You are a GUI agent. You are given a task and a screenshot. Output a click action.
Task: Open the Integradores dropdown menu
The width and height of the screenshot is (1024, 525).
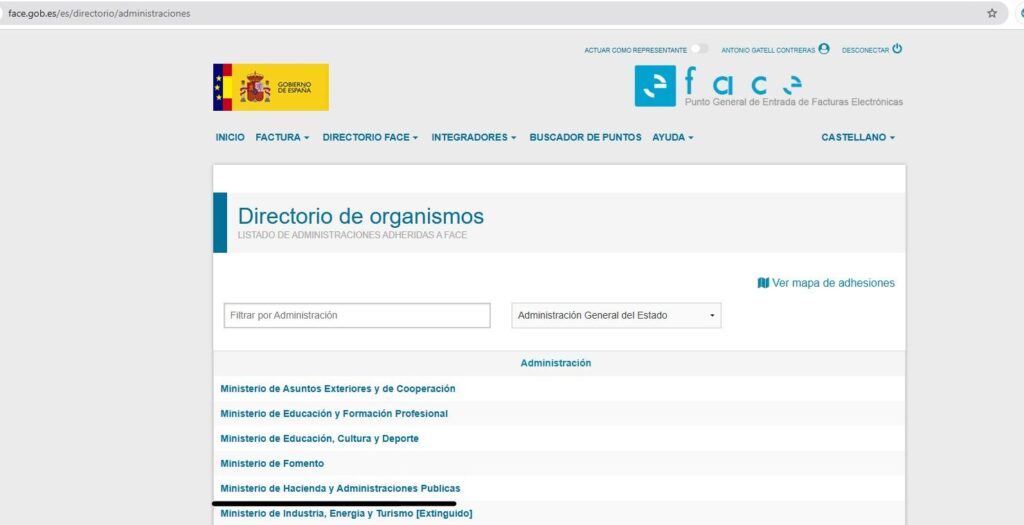pos(473,137)
